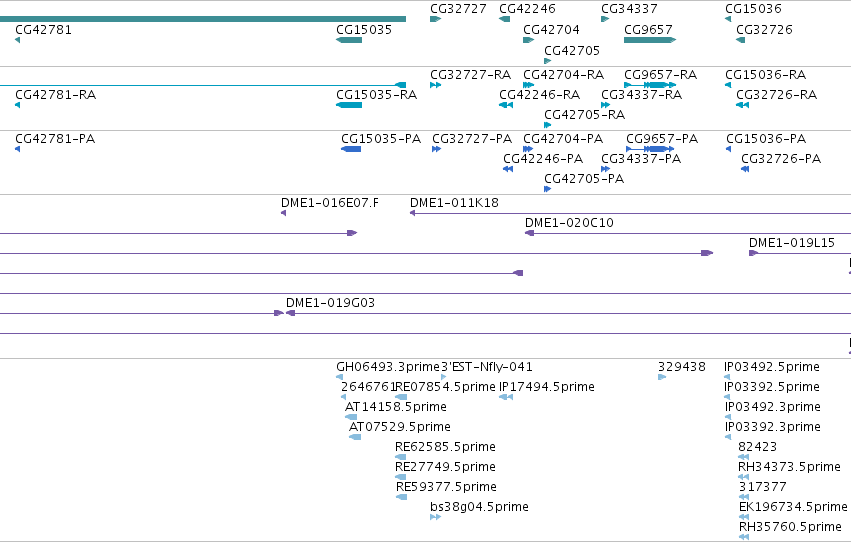Select EST feature 2646761
Image resolution: width=851 pixels, height=542 pixels.
367,387
